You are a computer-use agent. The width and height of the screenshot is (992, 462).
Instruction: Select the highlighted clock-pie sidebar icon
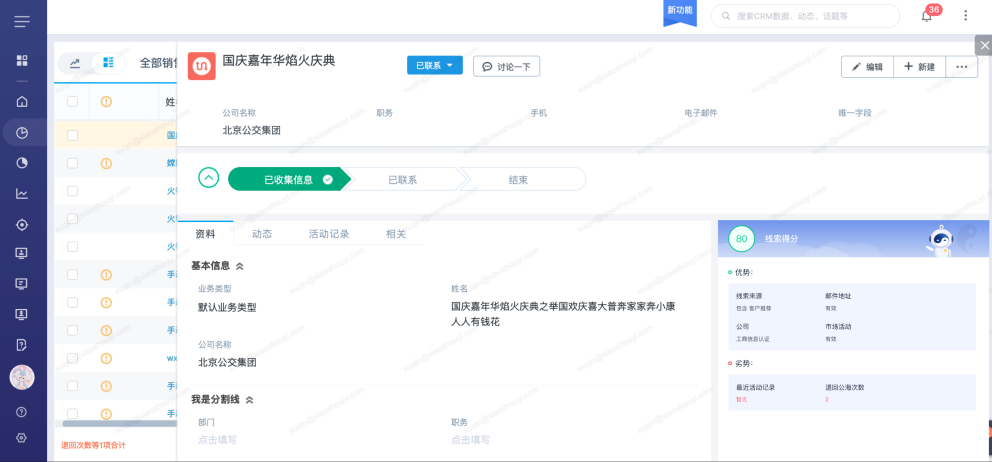22,133
